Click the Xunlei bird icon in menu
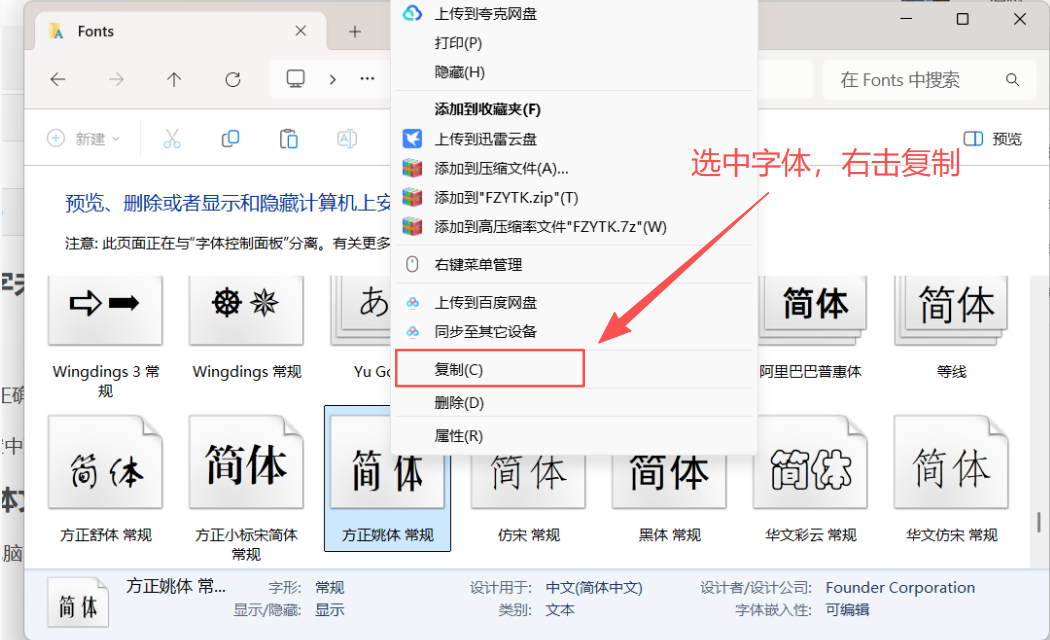Screen dimensions: 1050x640 click(x=412, y=139)
